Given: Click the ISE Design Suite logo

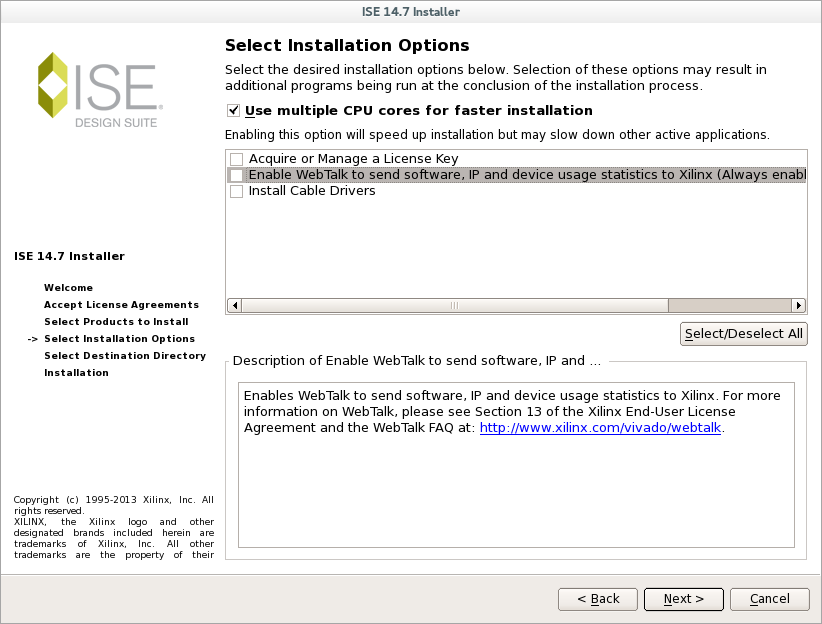Looking at the screenshot, I should (98, 89).
